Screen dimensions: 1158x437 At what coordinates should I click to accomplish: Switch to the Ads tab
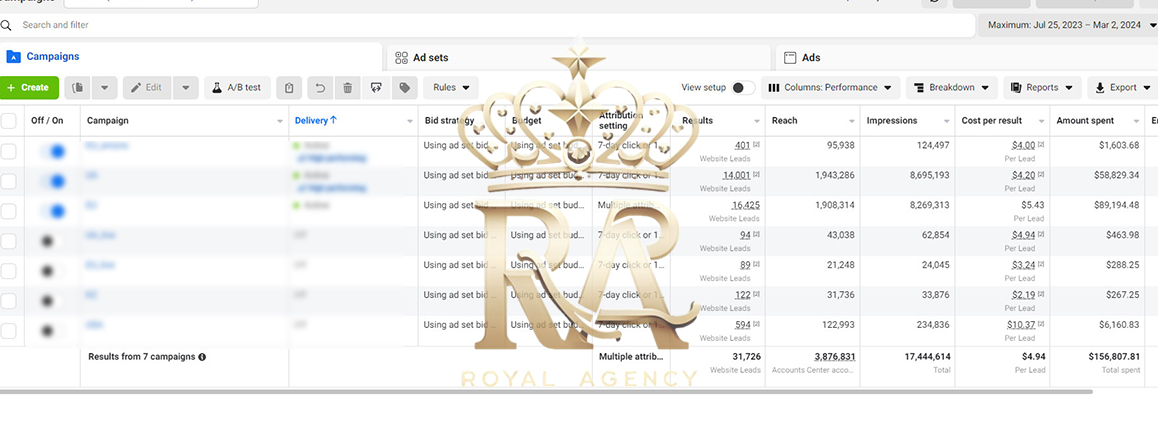966,58
